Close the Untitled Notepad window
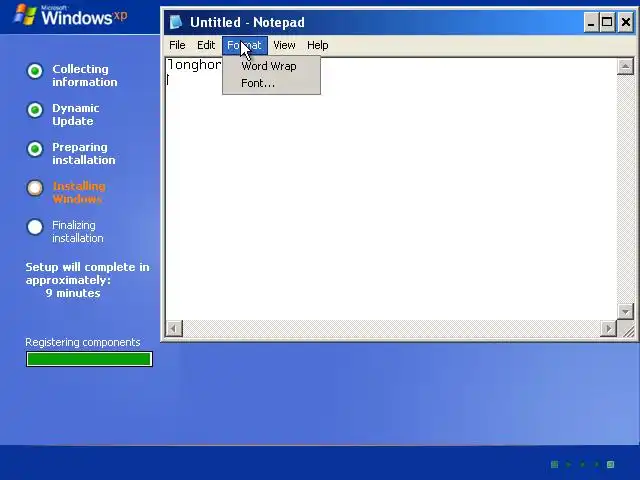 (625, 22)
